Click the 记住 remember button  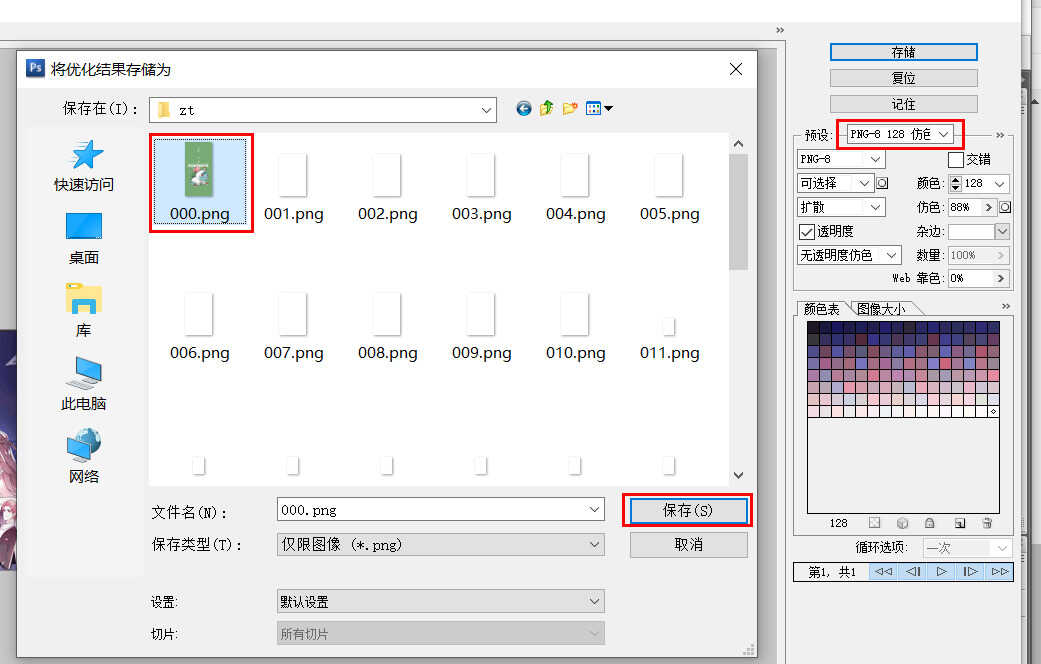(904, 104)
